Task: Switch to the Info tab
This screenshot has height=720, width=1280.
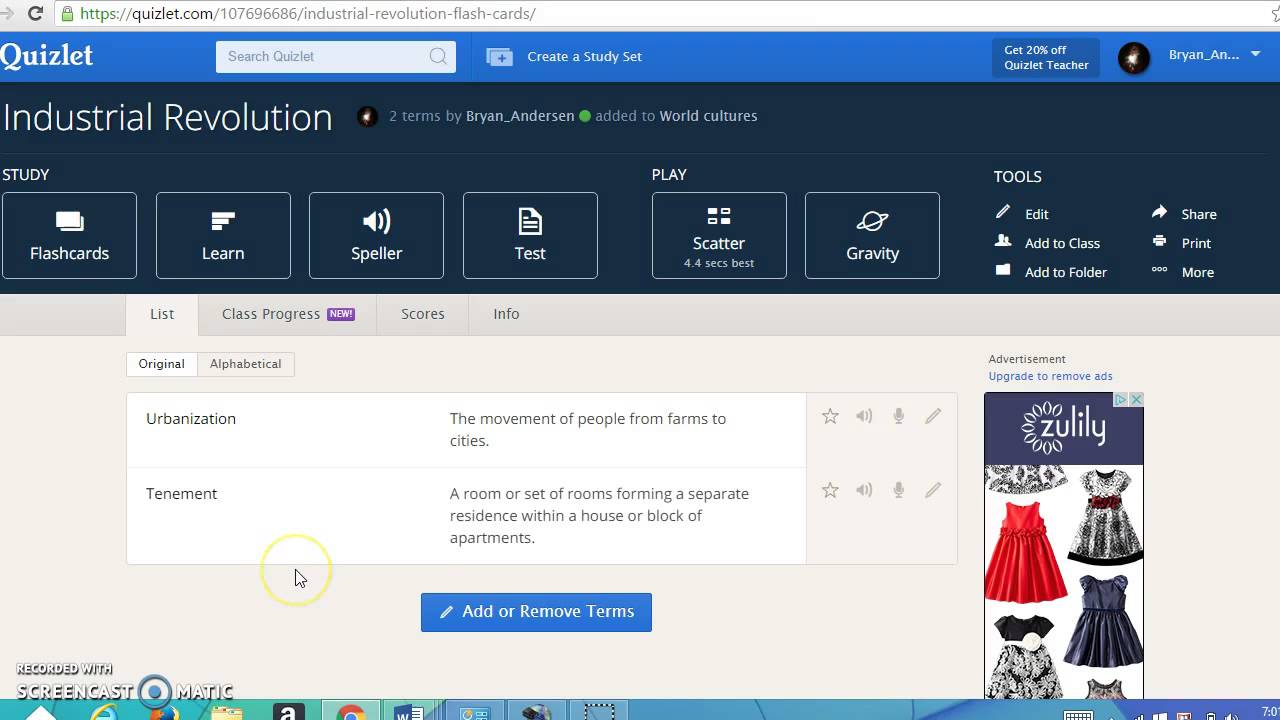Action: 506,314
